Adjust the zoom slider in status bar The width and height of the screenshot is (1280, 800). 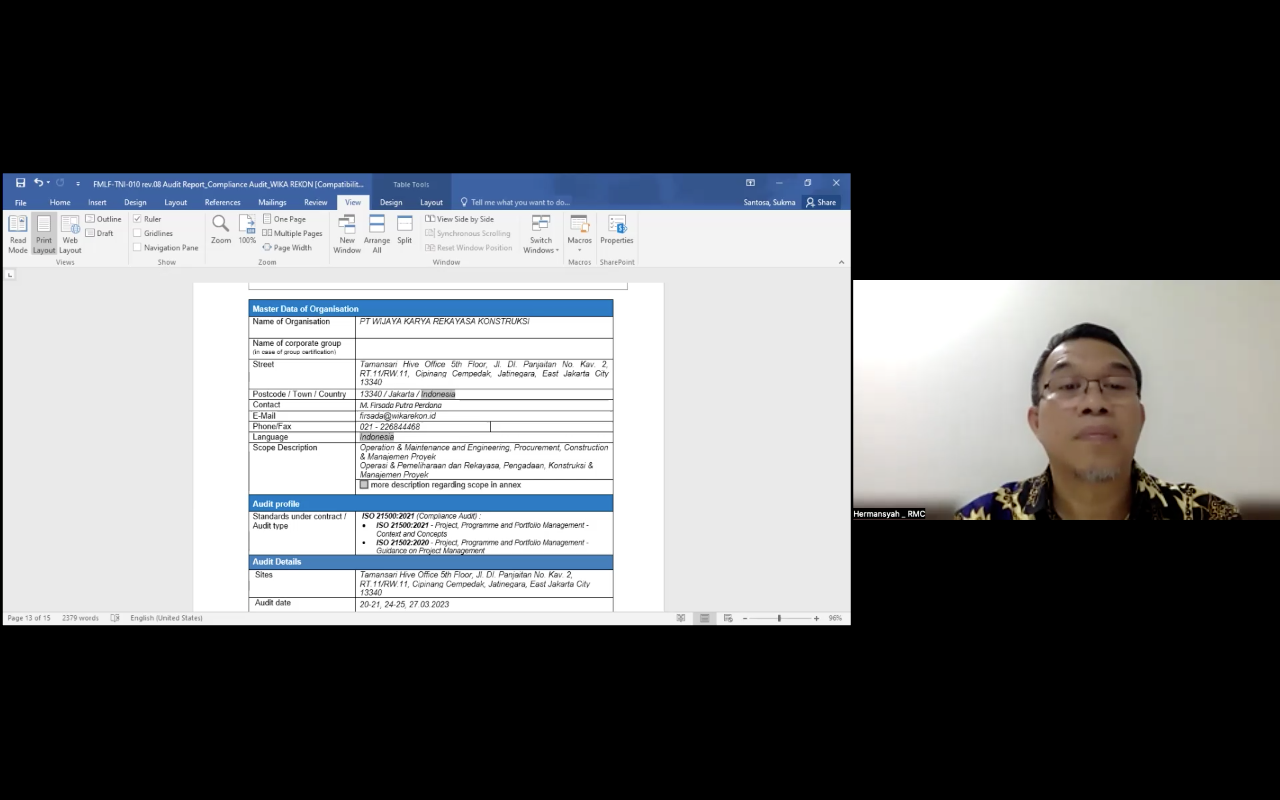pyautogui.click(x=779, y=618)
